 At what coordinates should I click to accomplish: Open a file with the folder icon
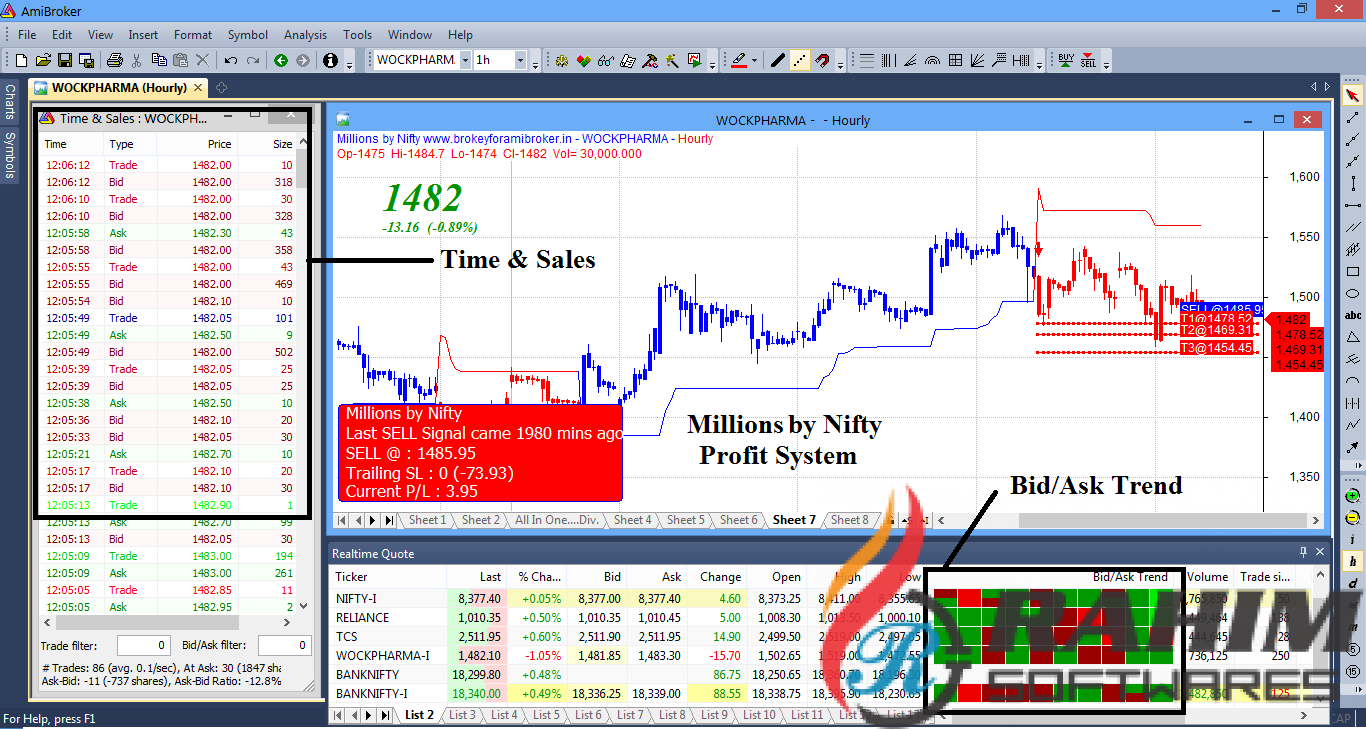42,60
